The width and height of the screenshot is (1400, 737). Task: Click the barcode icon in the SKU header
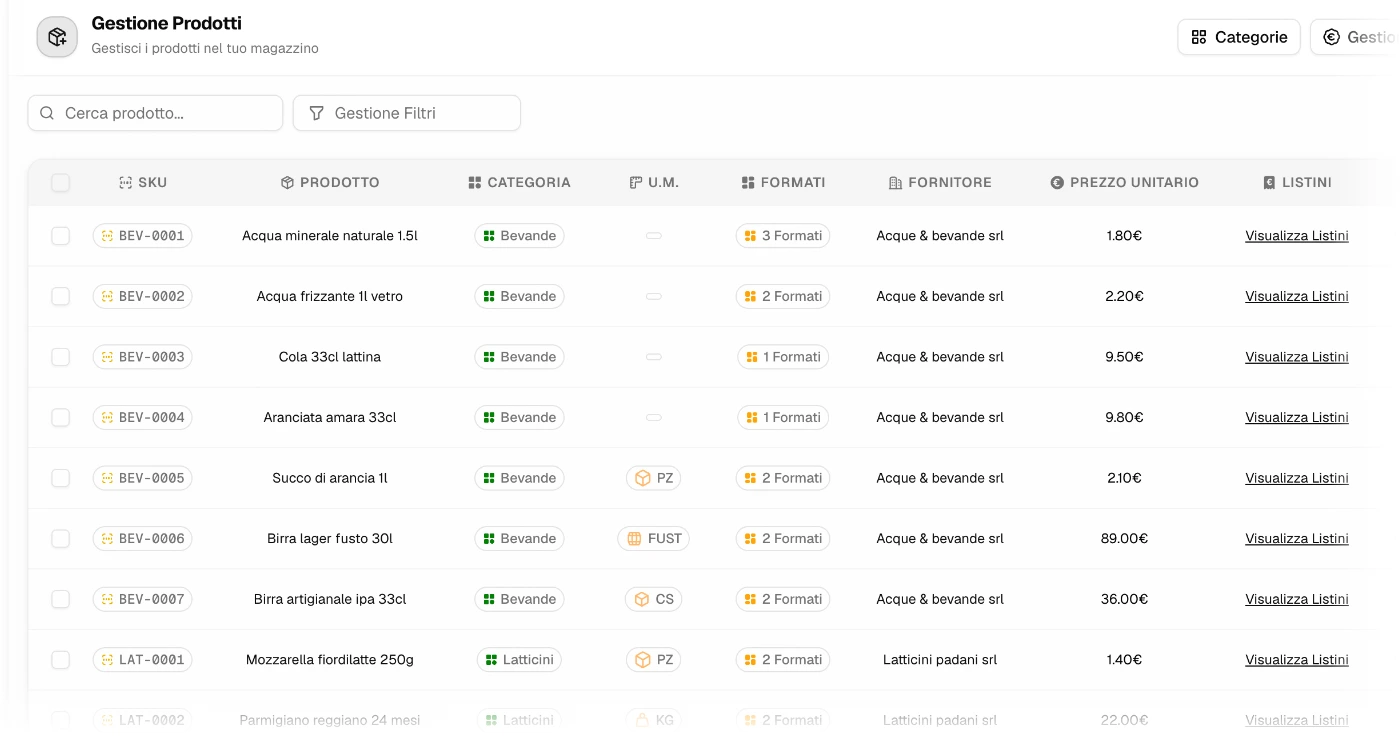pyautogui.click(x=125, y=183)
